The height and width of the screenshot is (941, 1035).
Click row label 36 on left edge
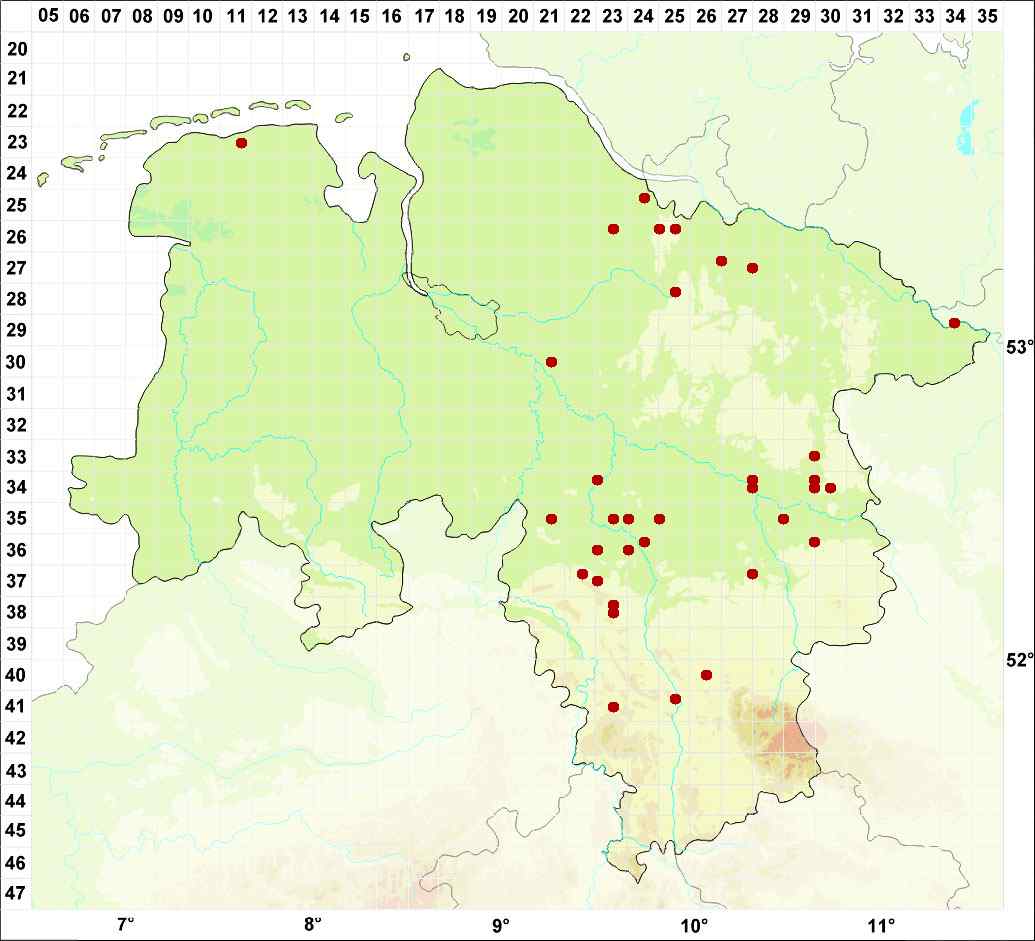click(x=17, y=549)
